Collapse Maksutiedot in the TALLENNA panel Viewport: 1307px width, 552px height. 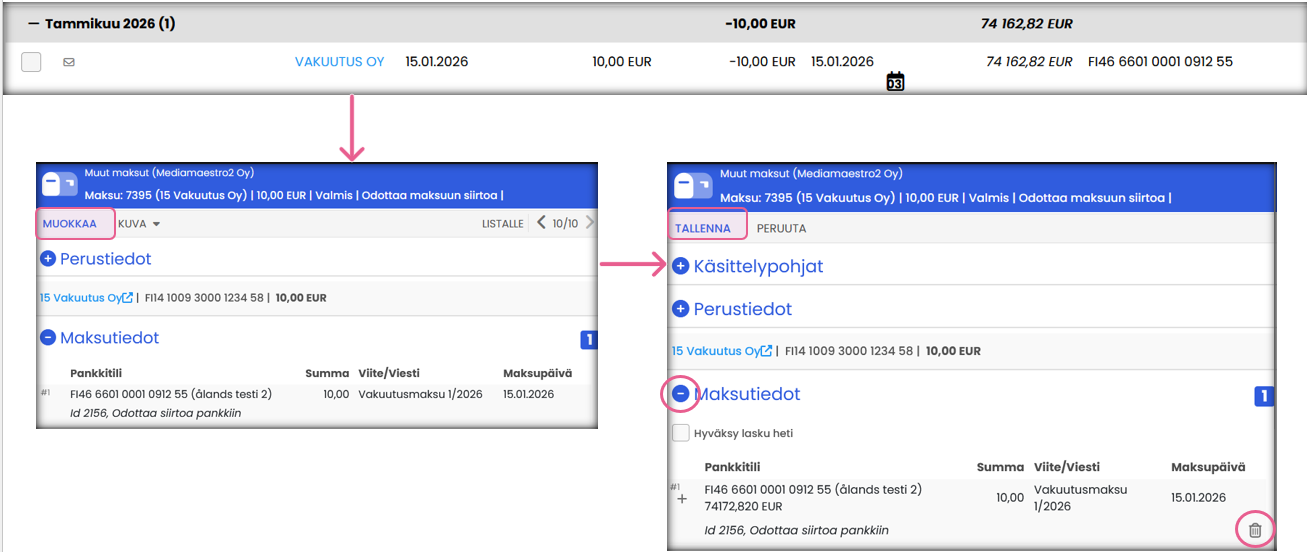[681, 394]
